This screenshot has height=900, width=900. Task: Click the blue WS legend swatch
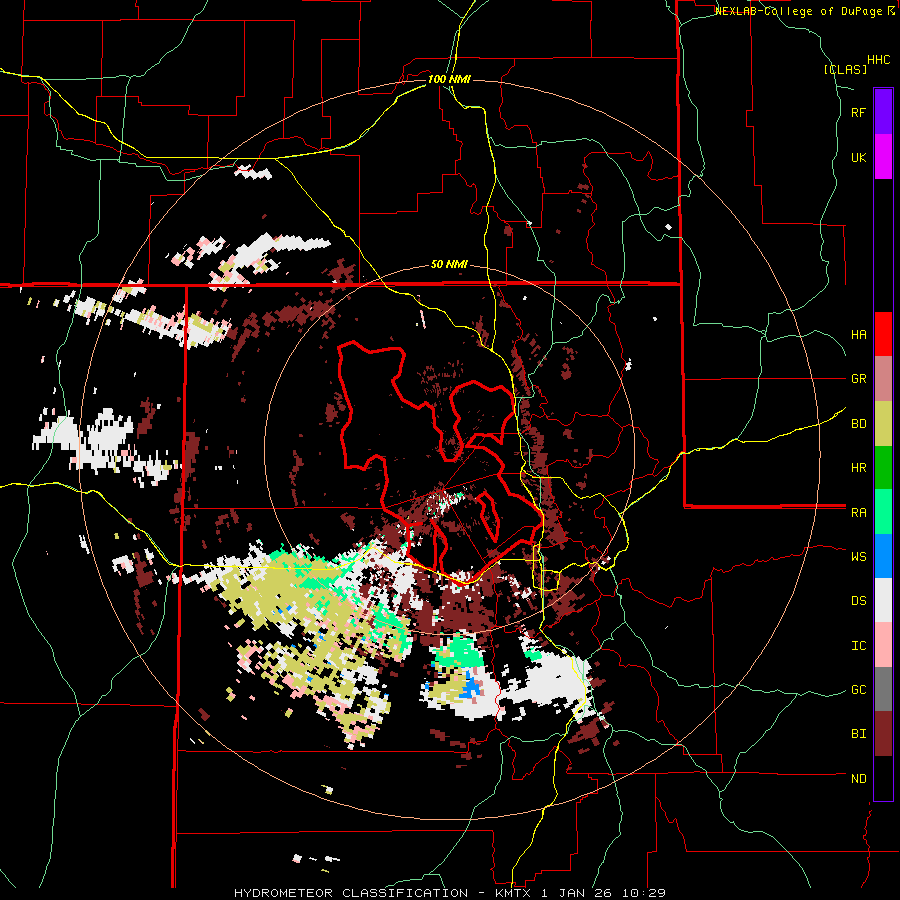coord(883,556)
